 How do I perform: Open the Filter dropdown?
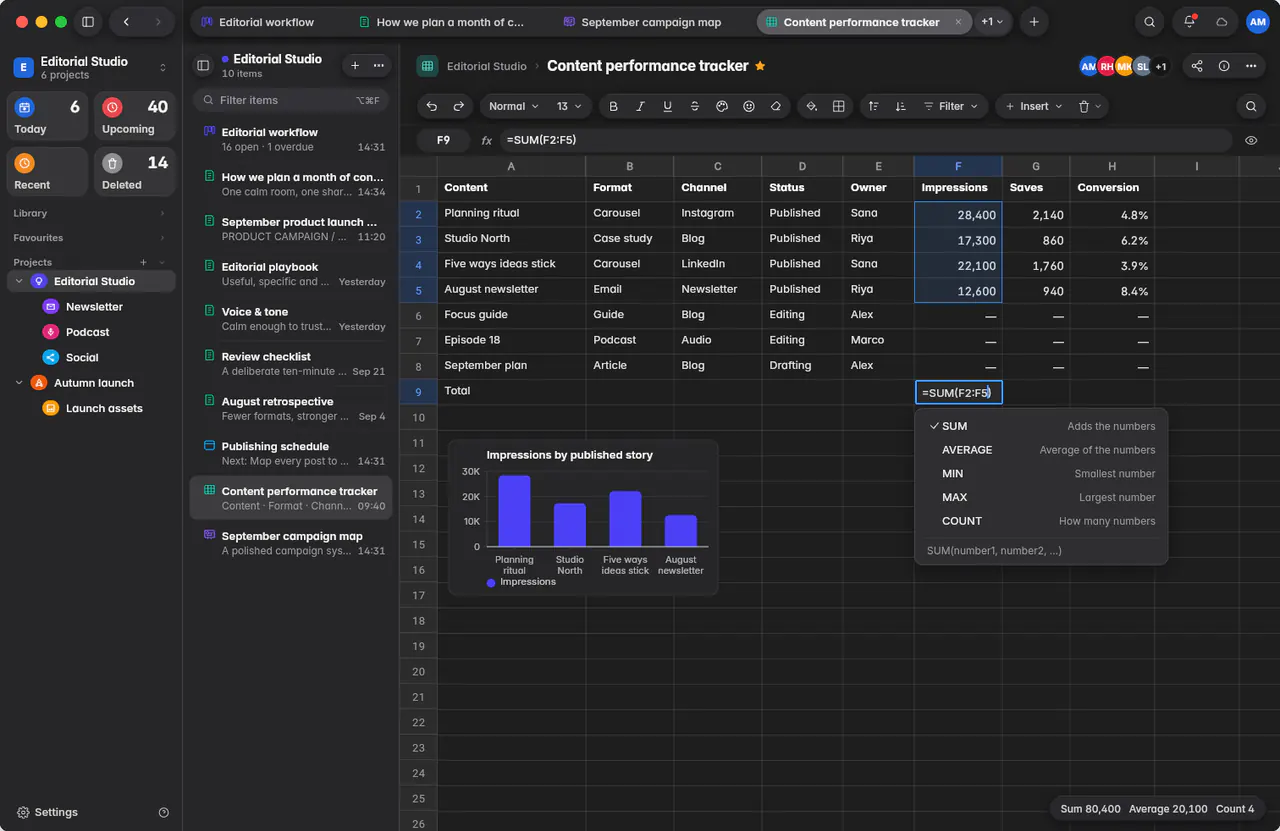click(951, 106)
